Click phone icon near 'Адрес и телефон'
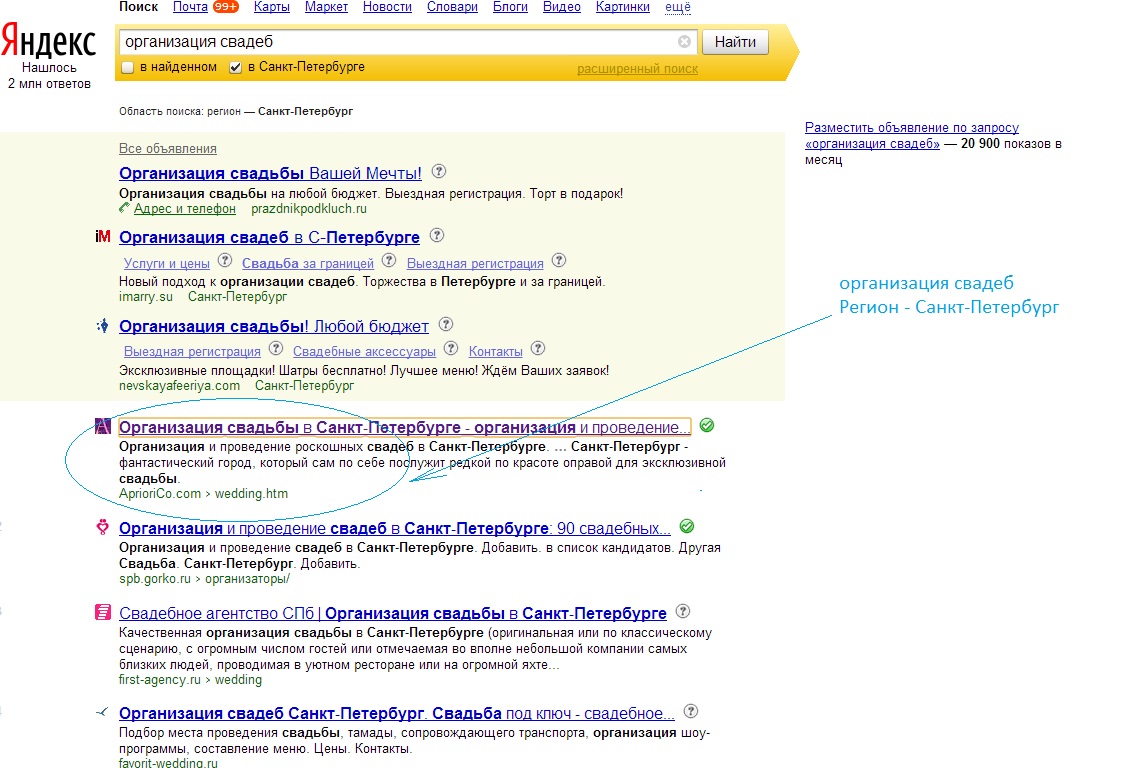Image resolution: width=1137 pixels, height=768 pixels. coord(125,208)
